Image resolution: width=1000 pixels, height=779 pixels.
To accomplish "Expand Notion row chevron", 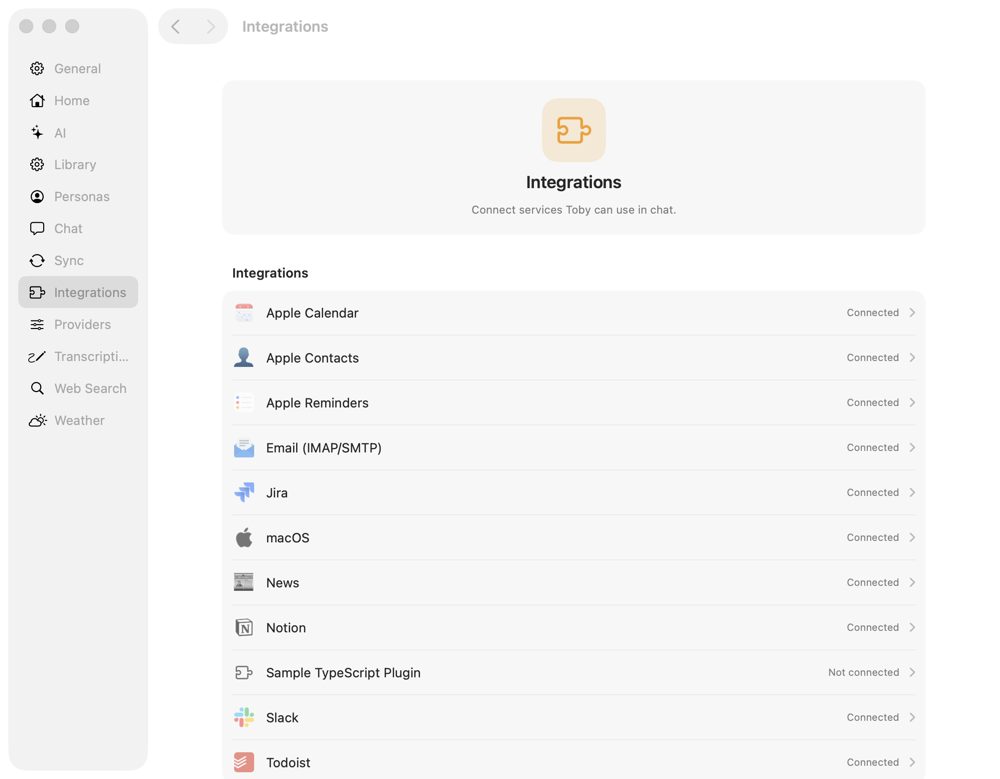I will [912, 627].
